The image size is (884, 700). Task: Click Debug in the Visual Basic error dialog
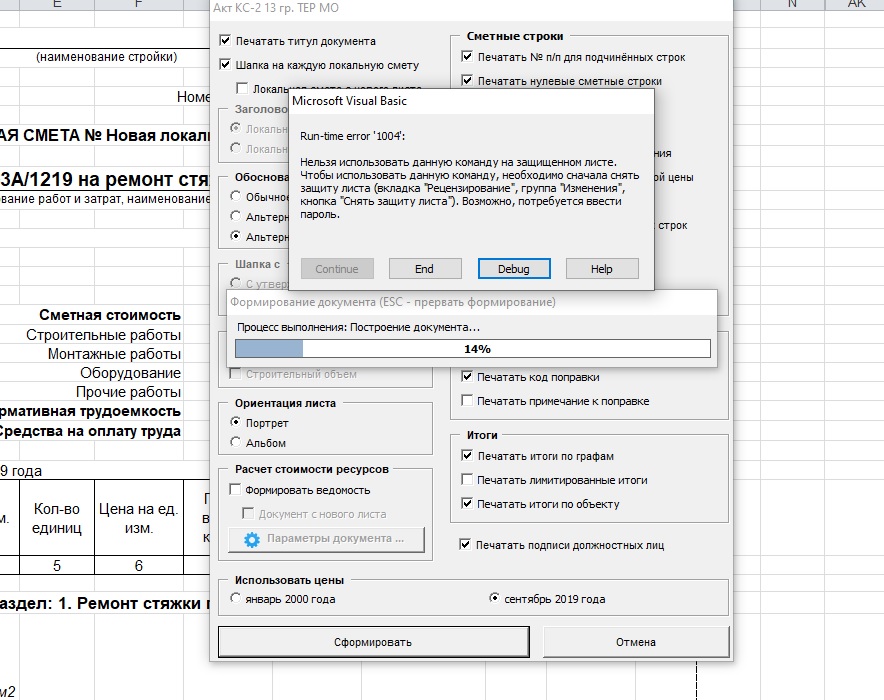click(x=514, y=269)
